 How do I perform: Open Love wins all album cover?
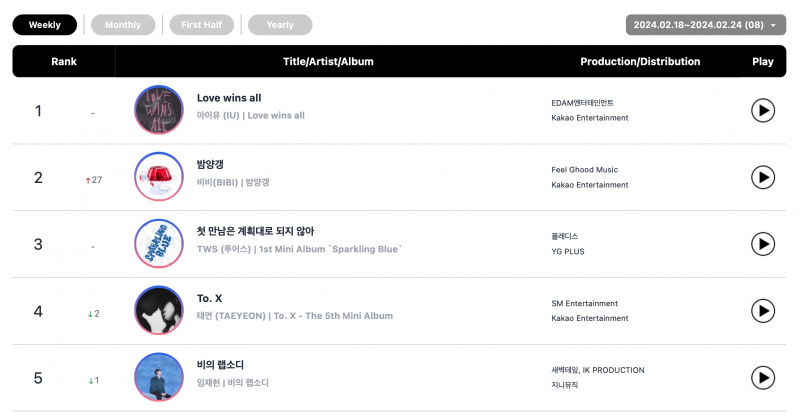(x=159, y=110)
